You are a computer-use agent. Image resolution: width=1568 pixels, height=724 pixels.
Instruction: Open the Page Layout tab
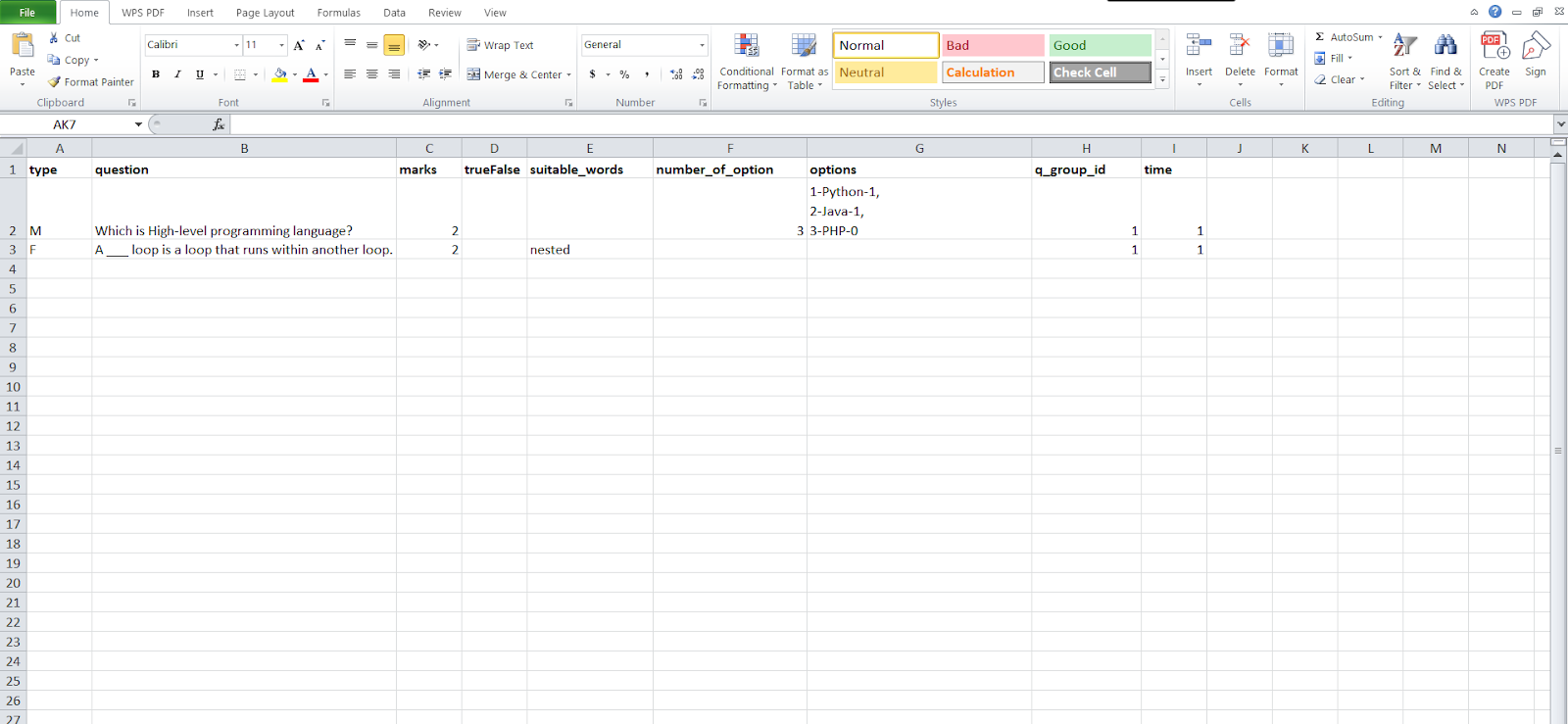(265, 13)
